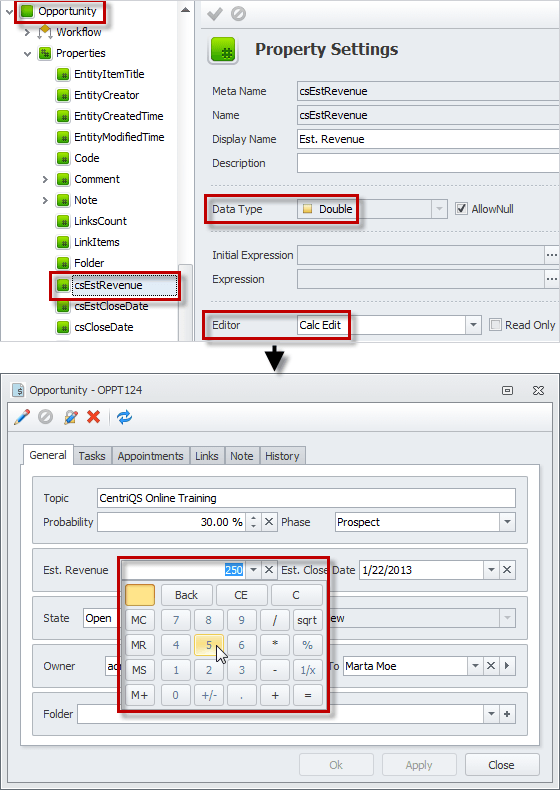
Task: Click the gray cancel circle in Property Settings
Action: (238, 14)
